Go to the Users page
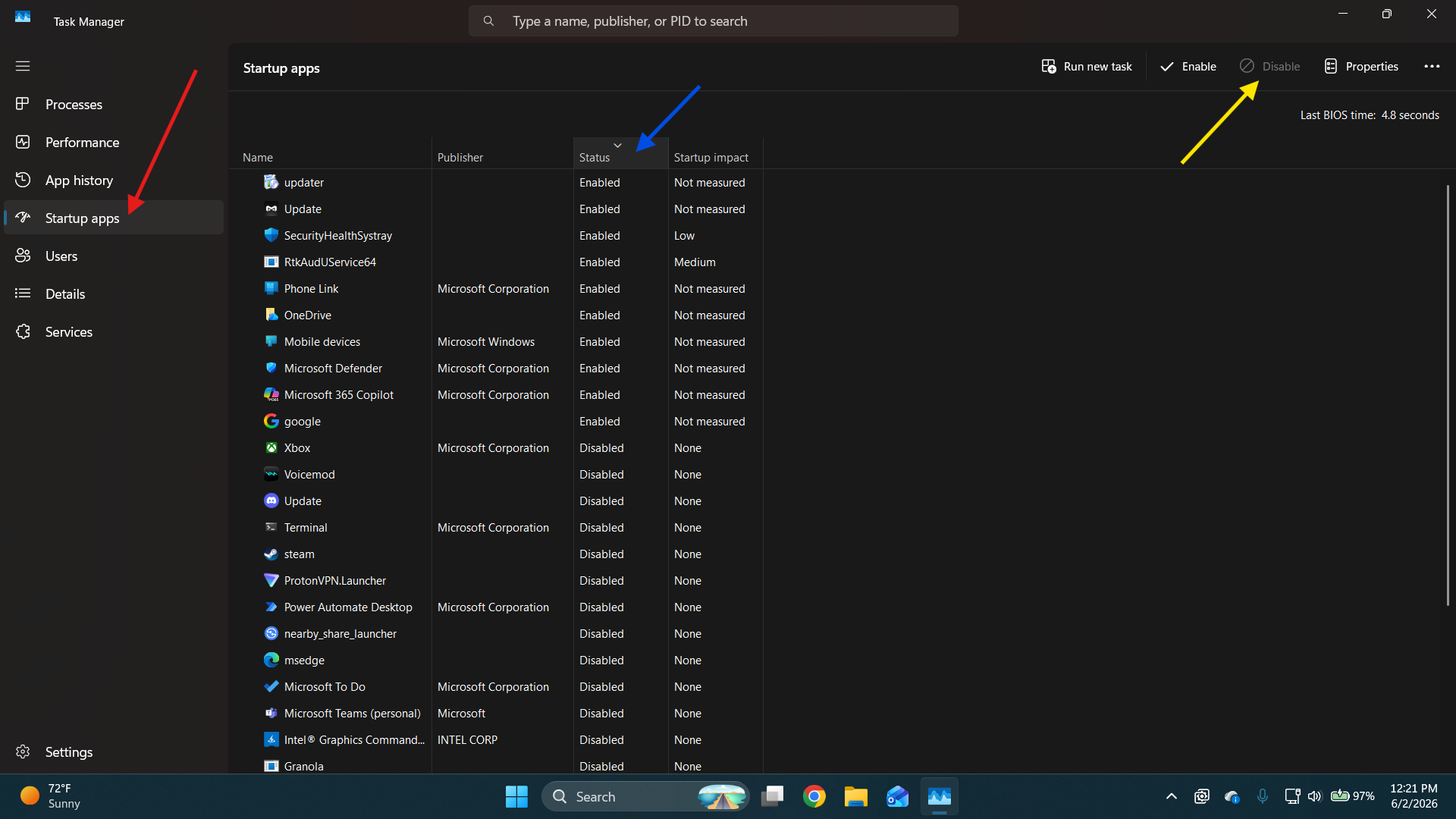 click(114, 256)
